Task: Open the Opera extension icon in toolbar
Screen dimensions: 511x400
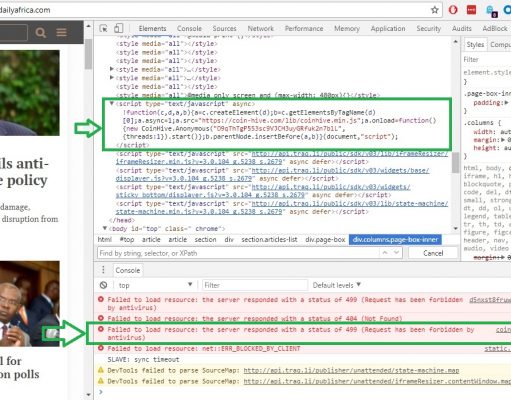Action: 453,10
